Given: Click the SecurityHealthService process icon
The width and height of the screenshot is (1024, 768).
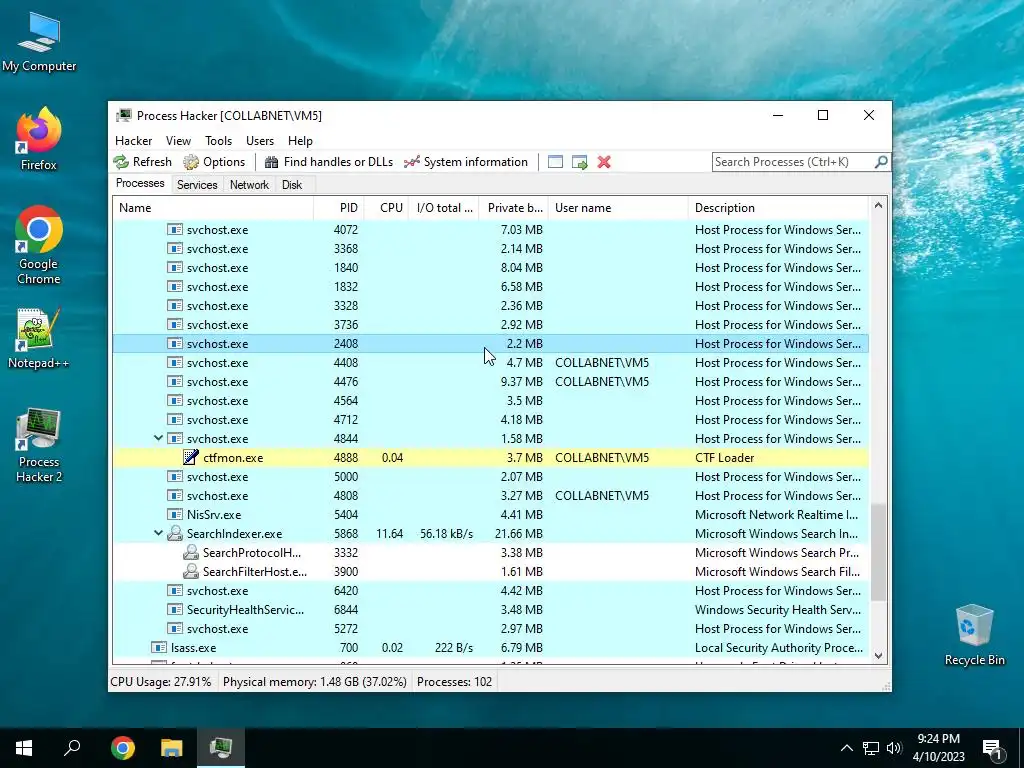Looking at the screenshot, I should pos(174,609).
